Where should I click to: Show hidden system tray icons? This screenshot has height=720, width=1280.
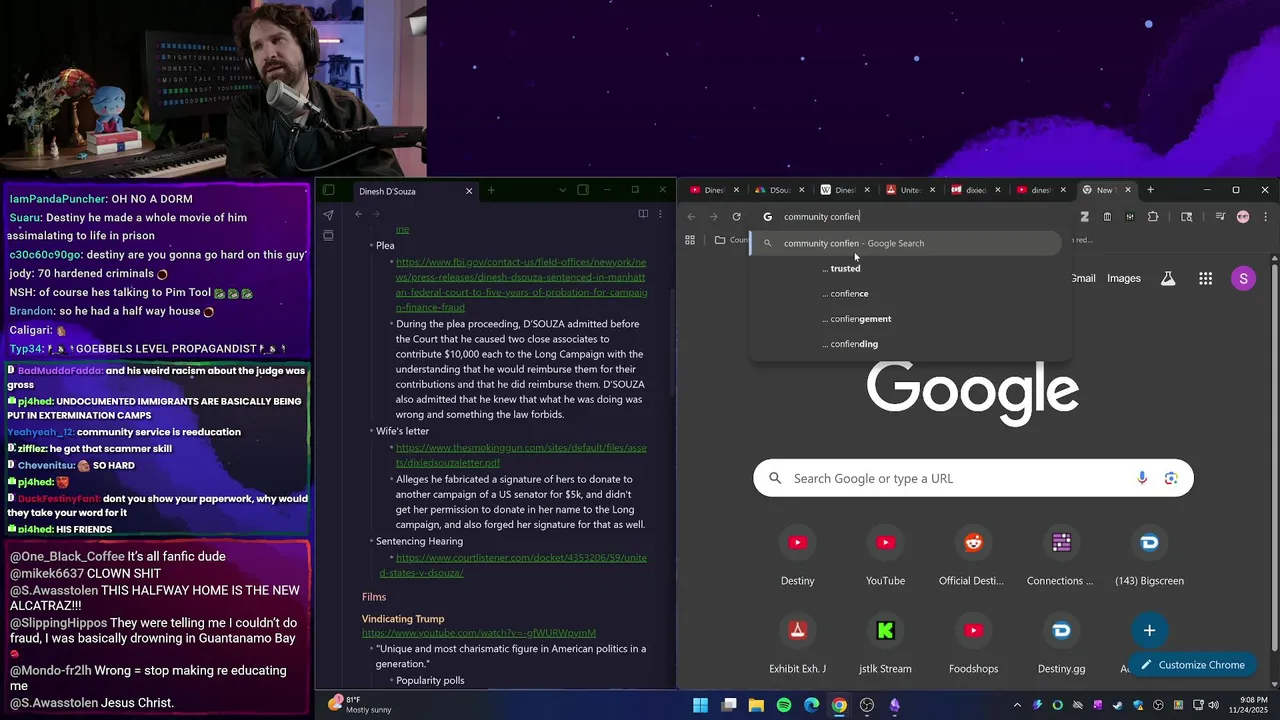pos(1017,705)
